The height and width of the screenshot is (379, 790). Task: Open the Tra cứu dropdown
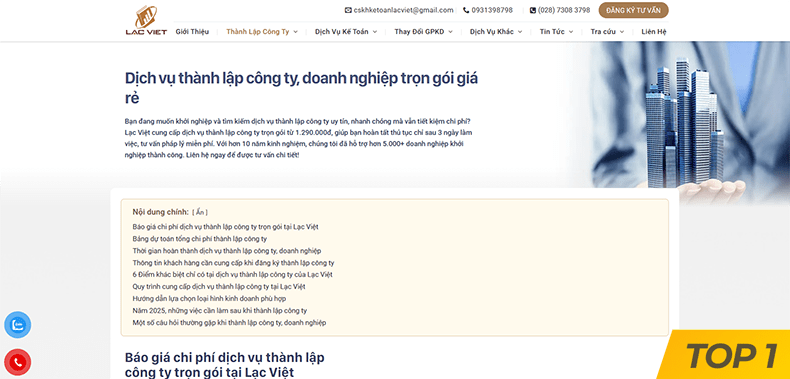point(607,31)
